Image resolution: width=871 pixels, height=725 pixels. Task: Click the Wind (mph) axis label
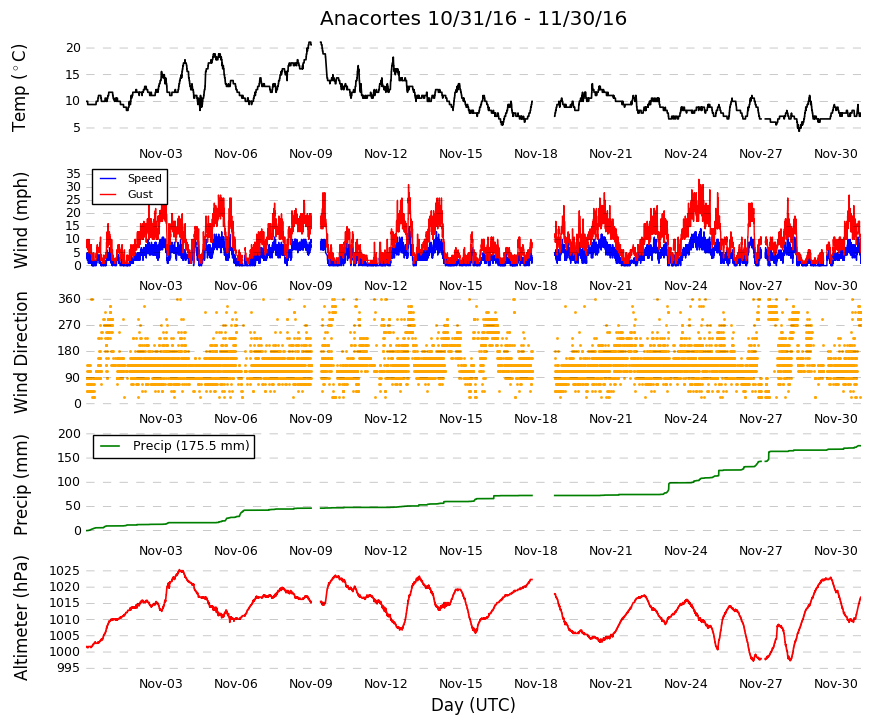(19, 220)
